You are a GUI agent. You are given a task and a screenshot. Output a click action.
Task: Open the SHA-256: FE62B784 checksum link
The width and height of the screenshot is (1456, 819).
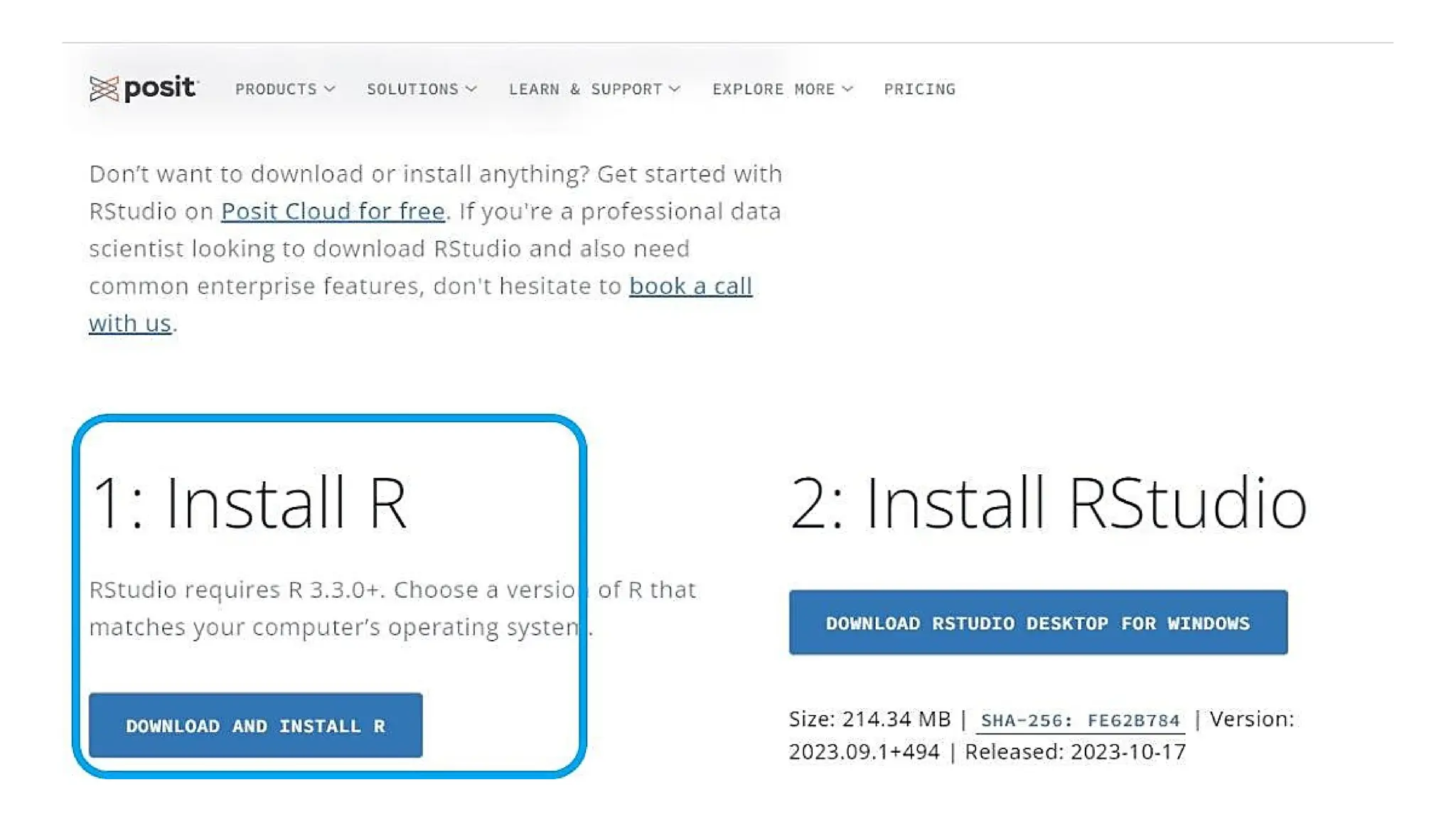click(x=1079, y=720)
